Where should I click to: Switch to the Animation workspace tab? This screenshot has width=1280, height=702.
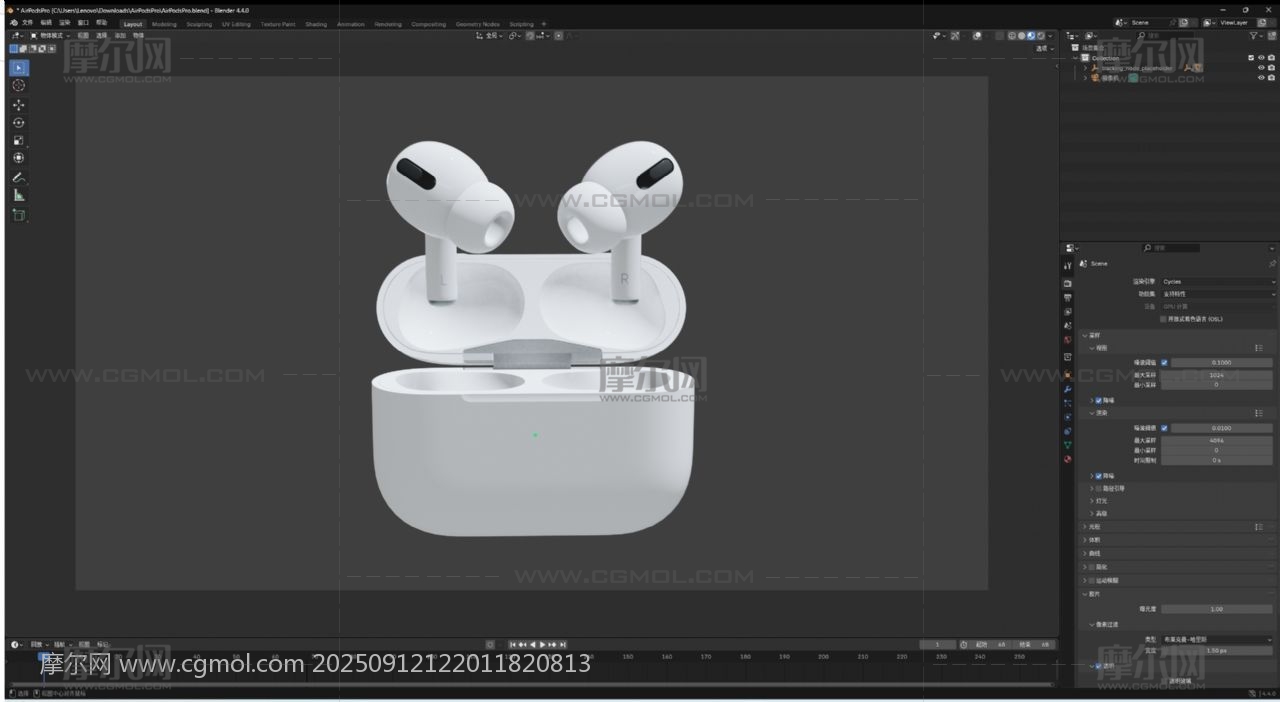(x=351, y=24)
